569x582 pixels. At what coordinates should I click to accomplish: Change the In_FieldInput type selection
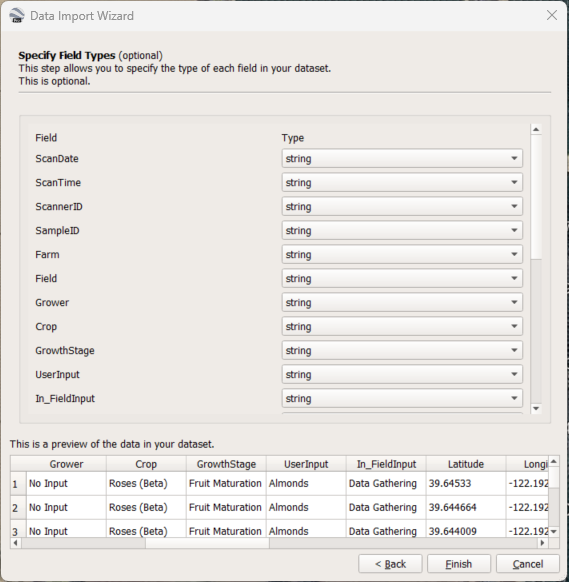point(402,398)
